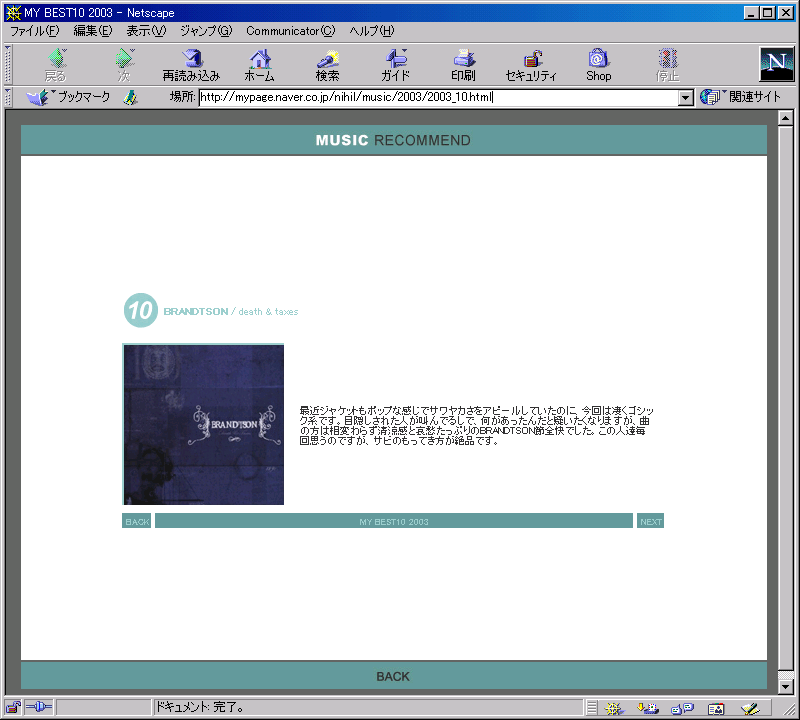Reload the page with 再読み込み

pos(191,65)
